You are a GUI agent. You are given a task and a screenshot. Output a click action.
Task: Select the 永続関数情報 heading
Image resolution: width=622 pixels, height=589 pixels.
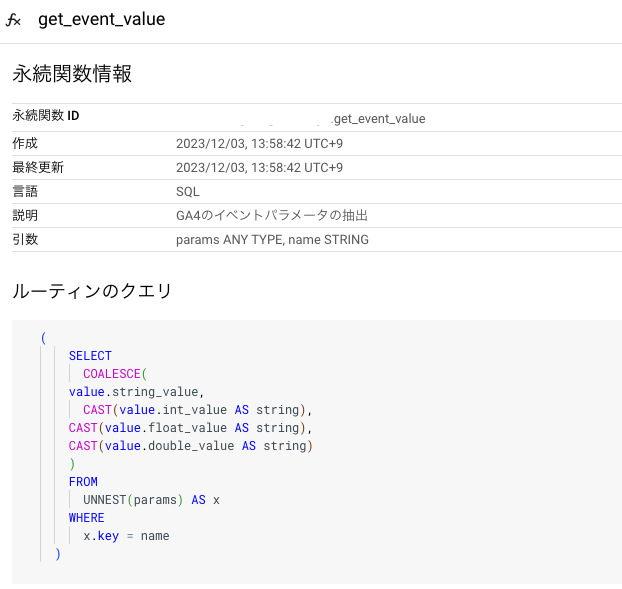click(72, 74)
